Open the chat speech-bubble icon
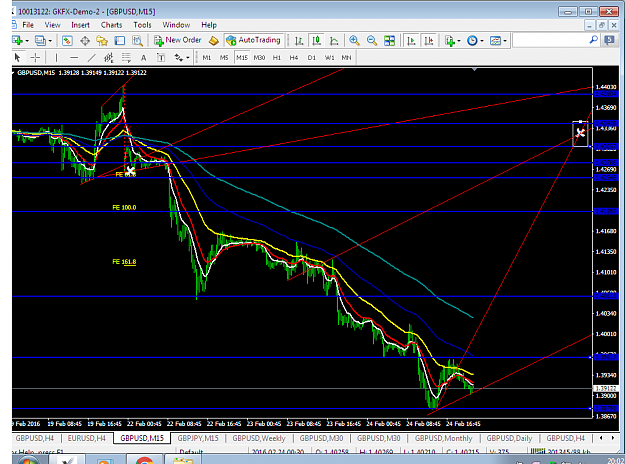 [x=609, y=40]
